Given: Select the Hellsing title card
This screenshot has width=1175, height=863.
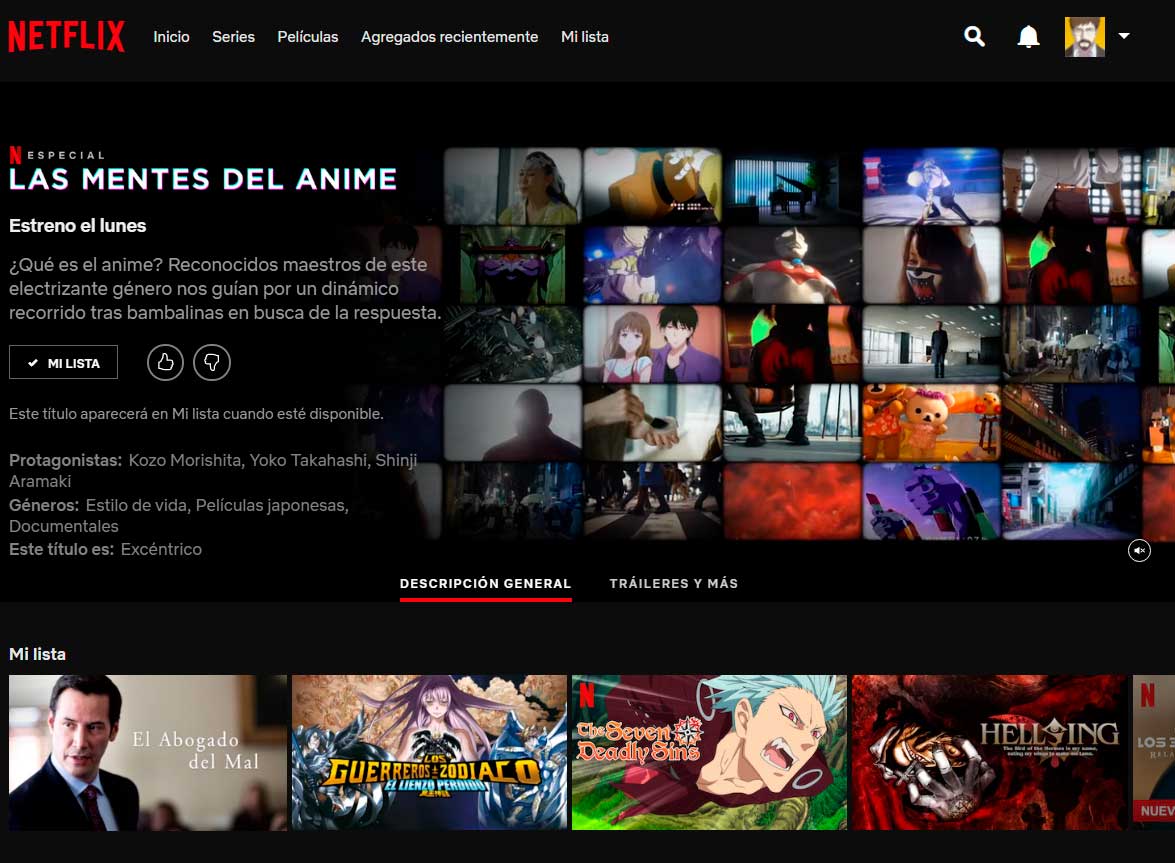Looking at the screenshot, I should click(x=989, y=752).
